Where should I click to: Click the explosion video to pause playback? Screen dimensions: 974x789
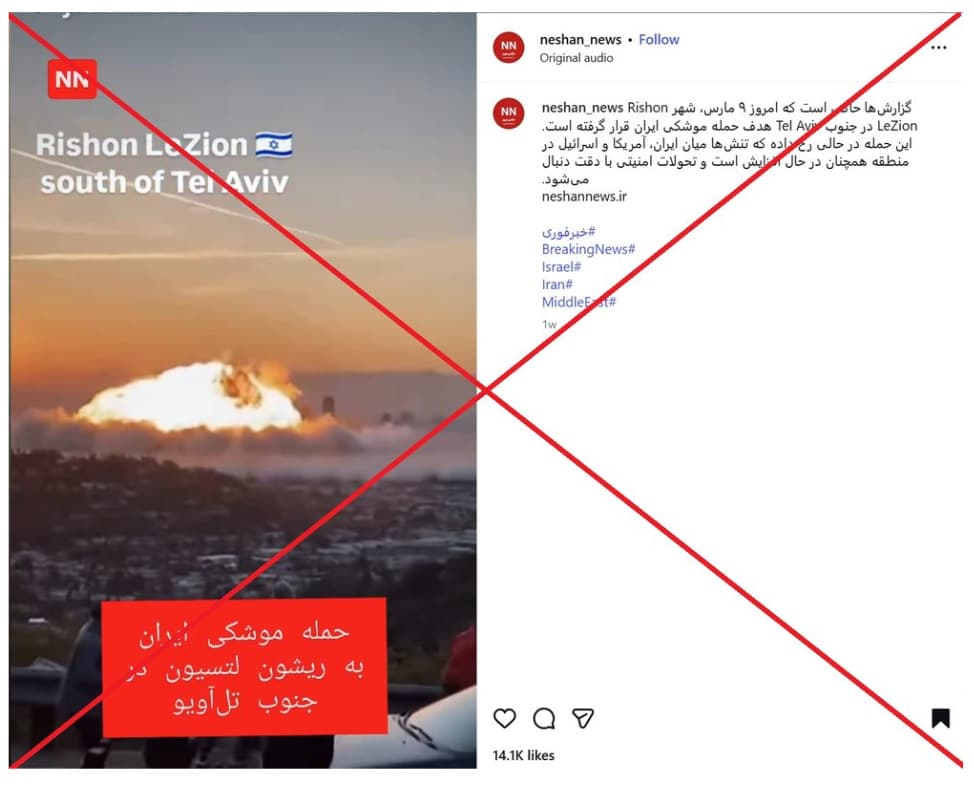point(243,390)
